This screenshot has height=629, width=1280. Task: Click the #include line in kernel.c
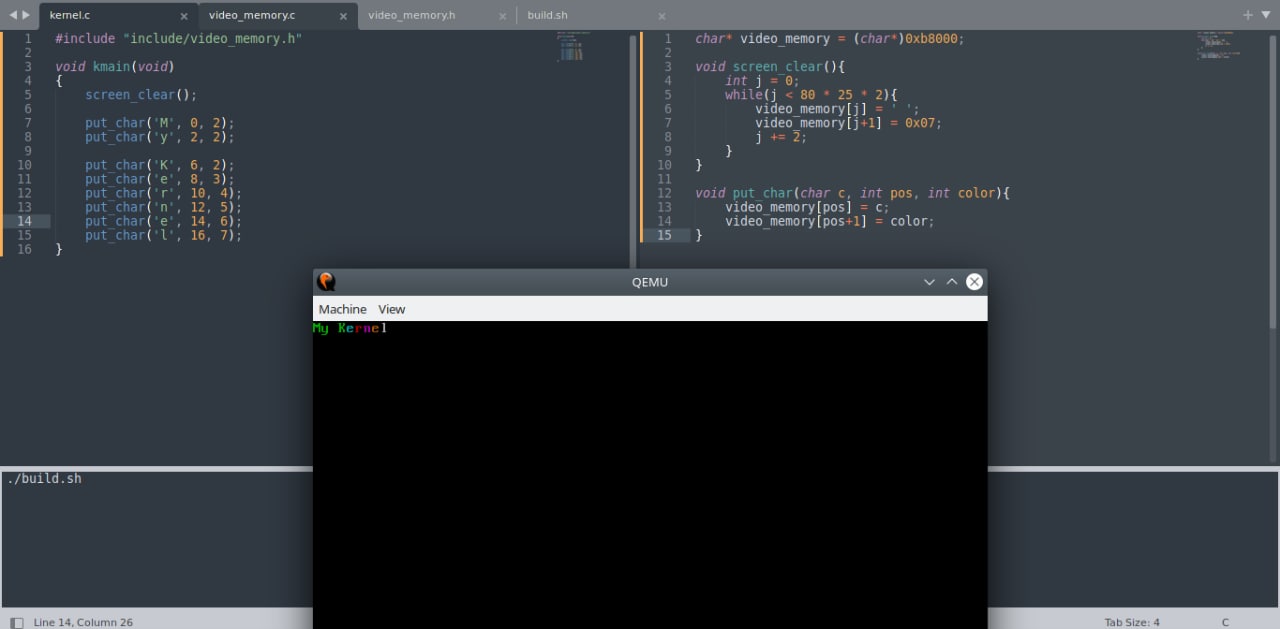coord(178,38)
